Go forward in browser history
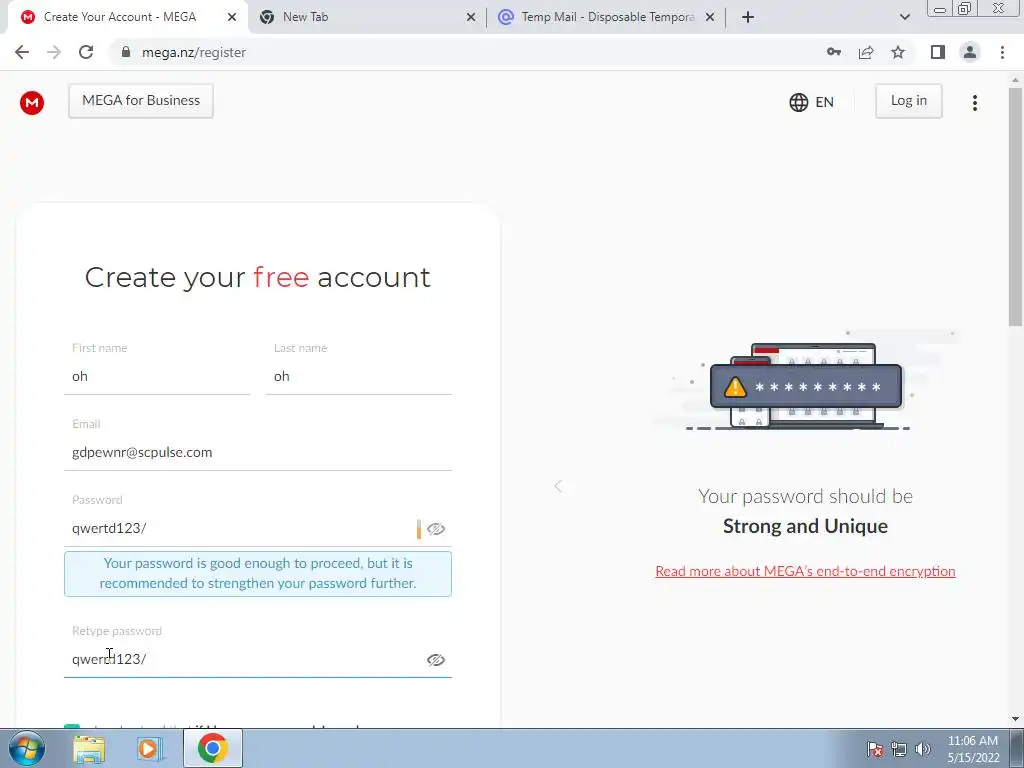The image size is (1024, 768). 54,52
